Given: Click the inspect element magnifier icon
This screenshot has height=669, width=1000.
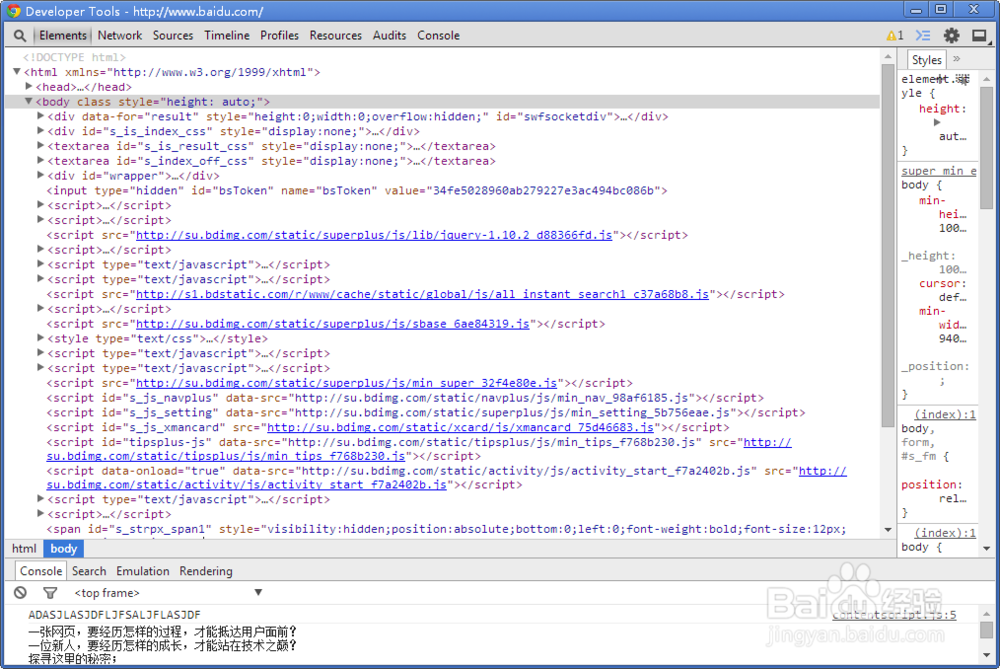Looking at the screenshot, I should (x=20, y=36).
